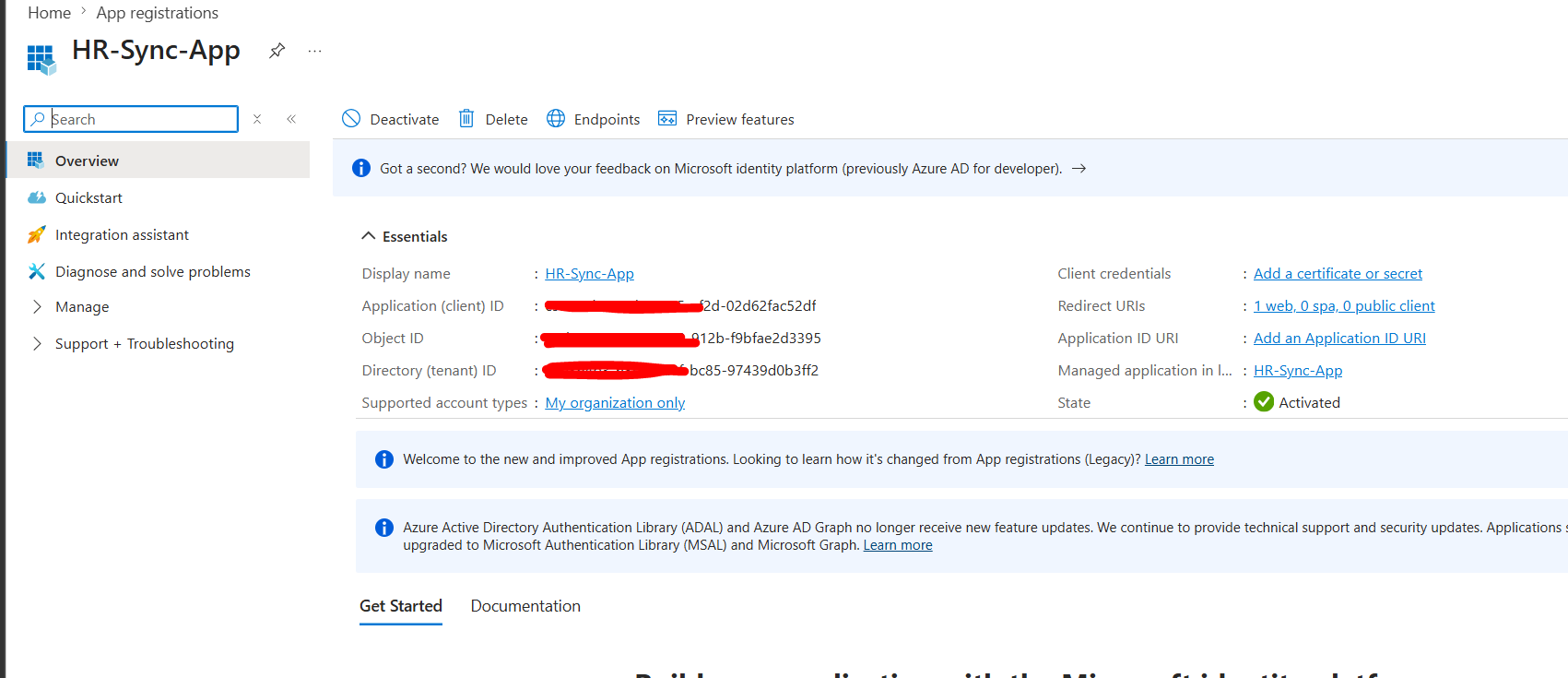Click the HR-Sync-App application grid icon
The image size is (1568, 678).
(x=41, y=59)
